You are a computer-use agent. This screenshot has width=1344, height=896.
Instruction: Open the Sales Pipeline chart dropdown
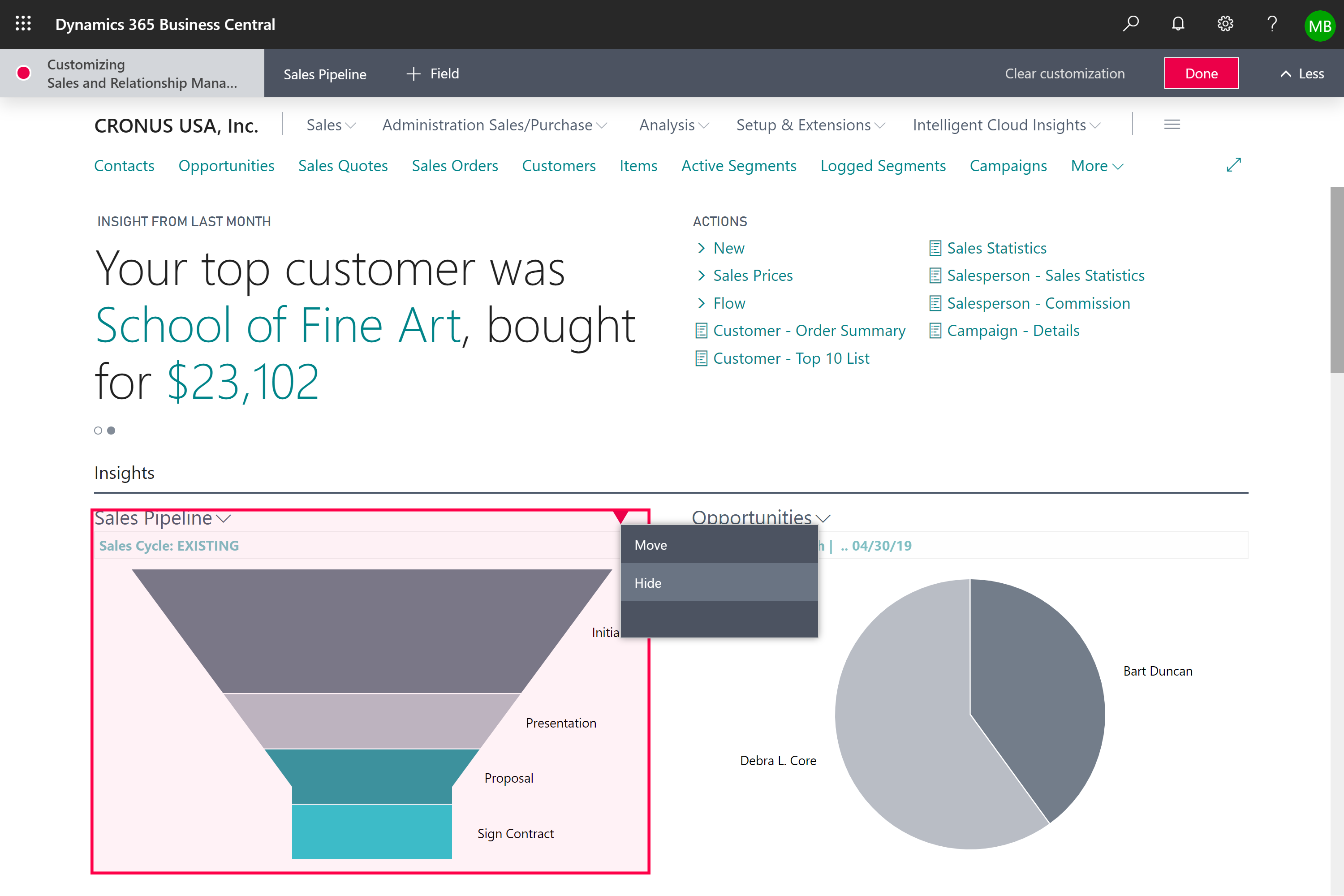[224, 518]
